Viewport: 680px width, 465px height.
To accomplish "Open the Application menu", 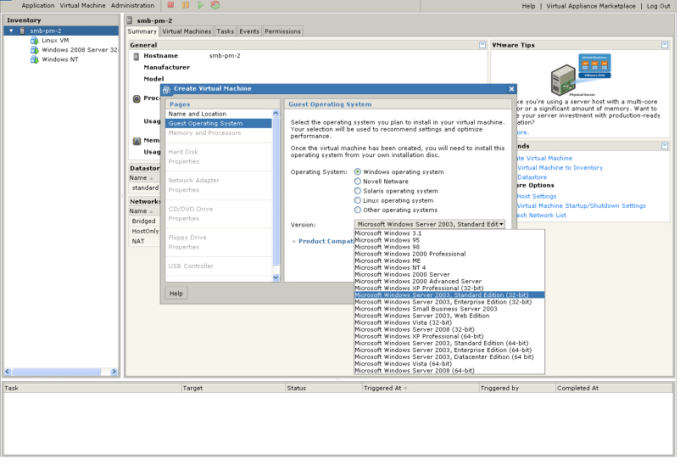I will pos(38,6).
